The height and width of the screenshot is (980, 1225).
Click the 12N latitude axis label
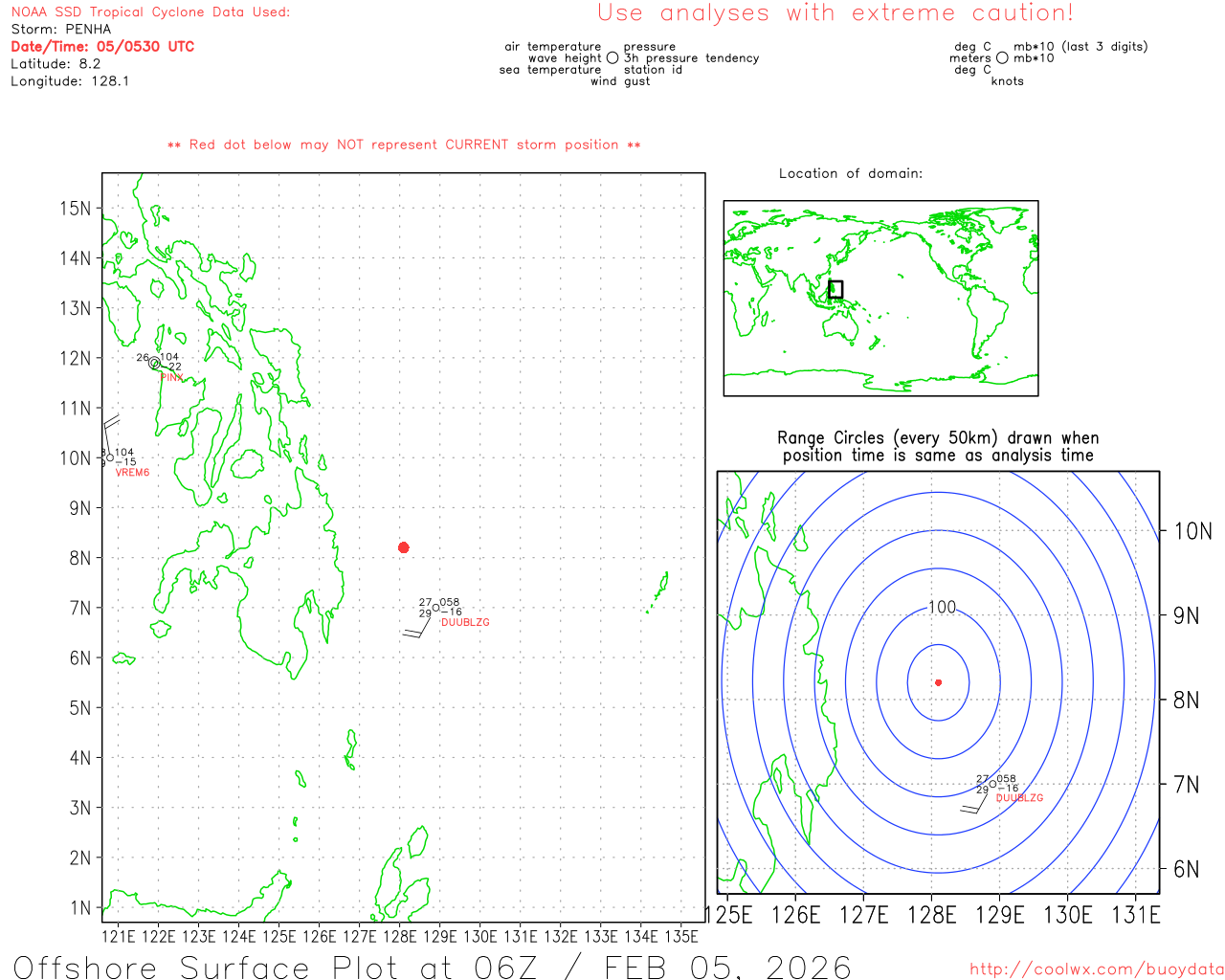point(76,358)
